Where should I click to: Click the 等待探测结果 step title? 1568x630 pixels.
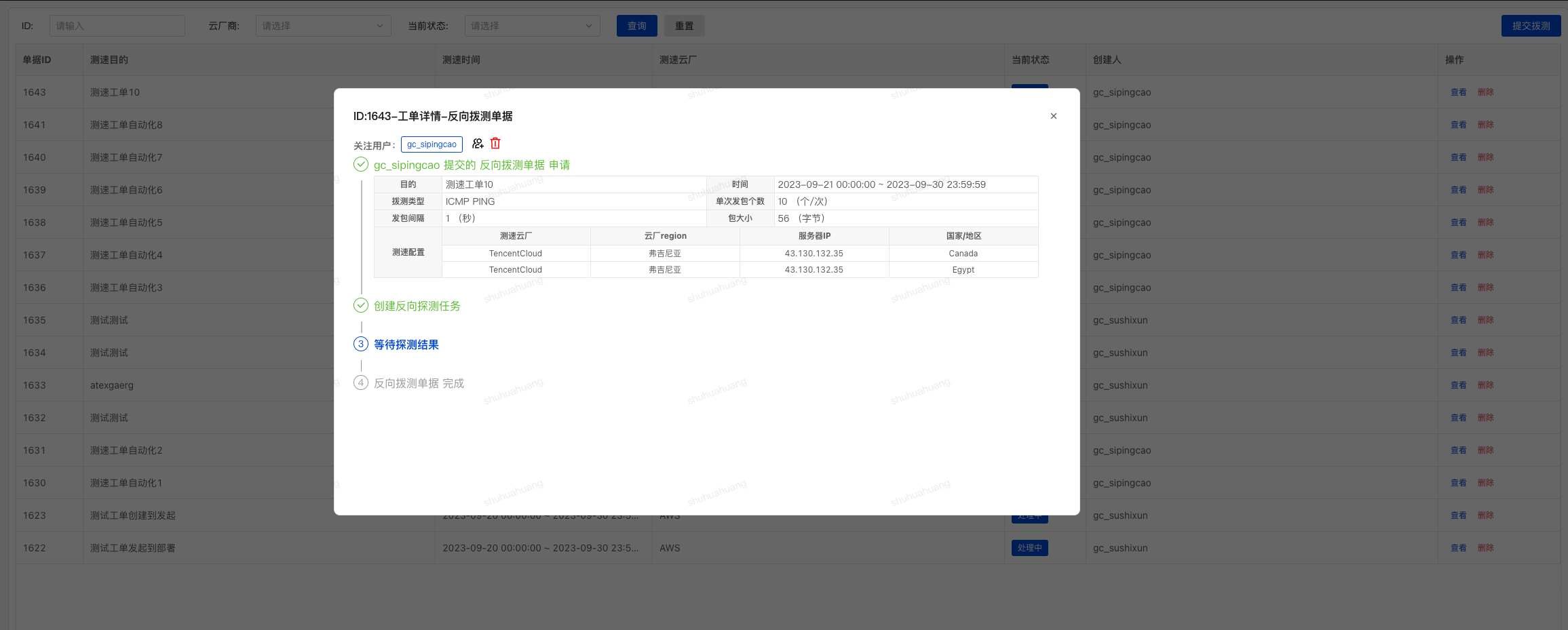coord(406,344)
